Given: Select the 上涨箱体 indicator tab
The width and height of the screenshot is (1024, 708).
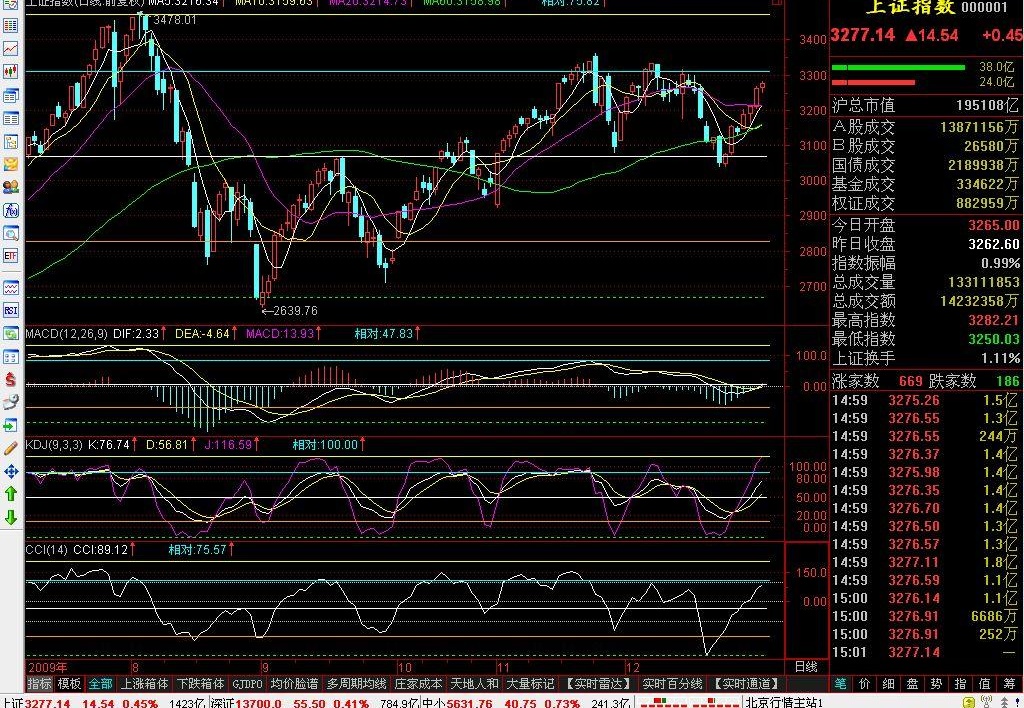Looking at the screenshot, I should [145, 684].
